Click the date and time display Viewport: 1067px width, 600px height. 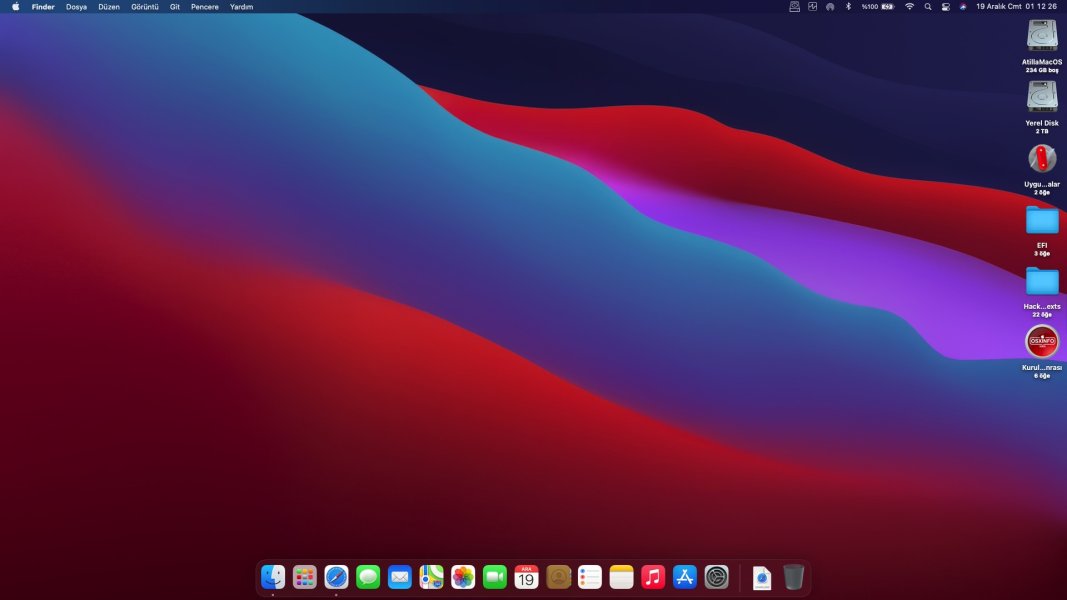coord(1016,7)
